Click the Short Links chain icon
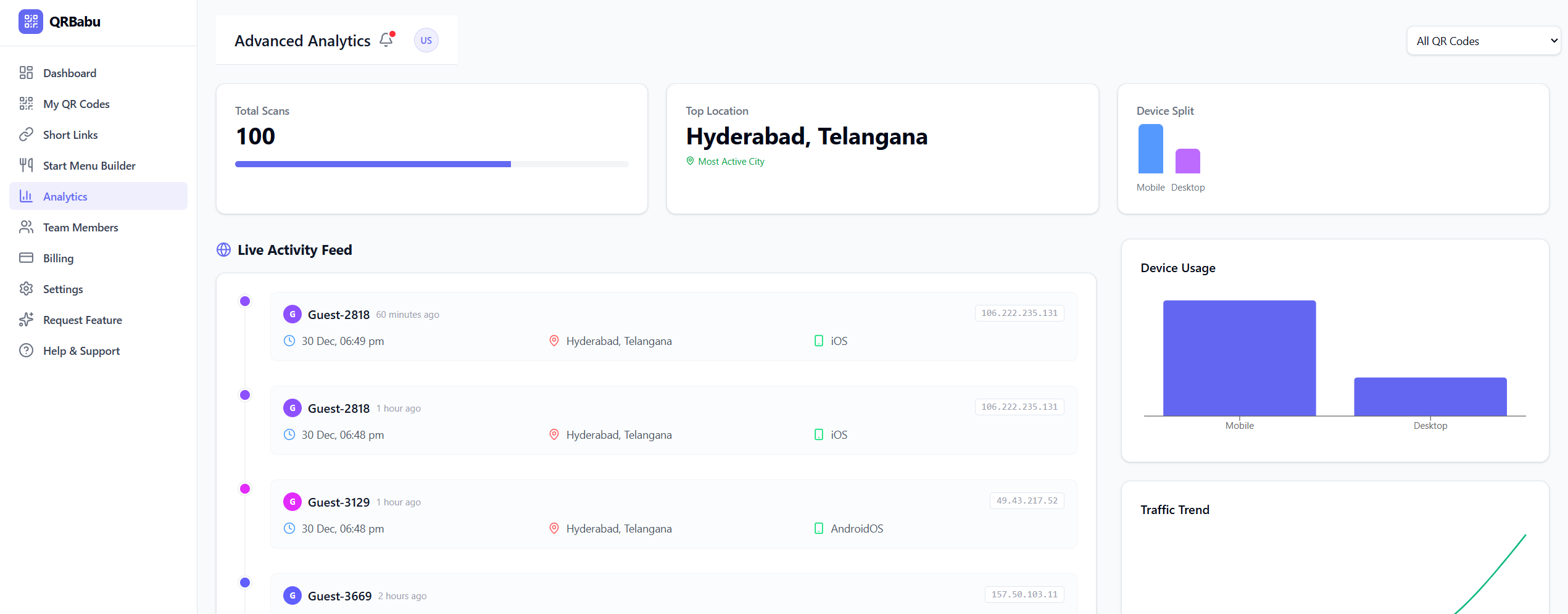The width and height of the screenshot is (1568, 614). tap(26, 135)
